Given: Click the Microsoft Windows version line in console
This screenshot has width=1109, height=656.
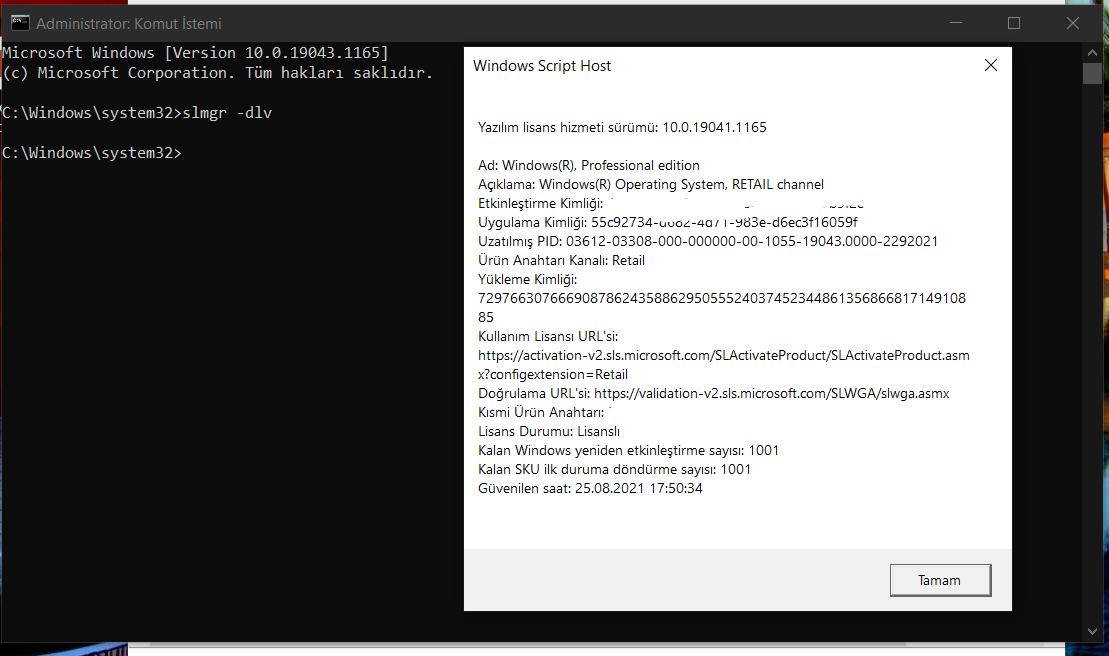Looking at the screenshot, I should point(195,53).
